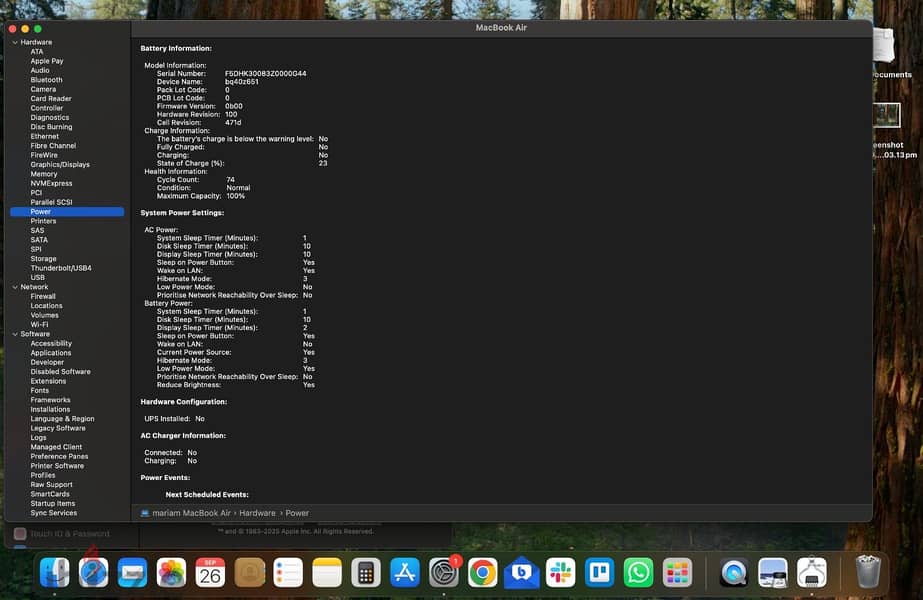The image size is (923, 600).
Task: Collapse the Hardware section in the sidebar
Action: click(x=15, y=42)
